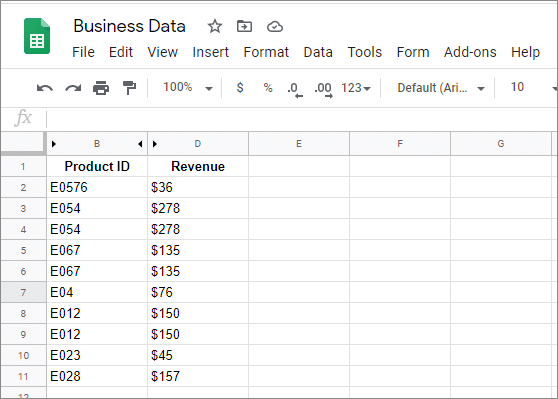Screen dimensions: 558x399
Task: Select cell containing E023
Action: click(97, 355)
